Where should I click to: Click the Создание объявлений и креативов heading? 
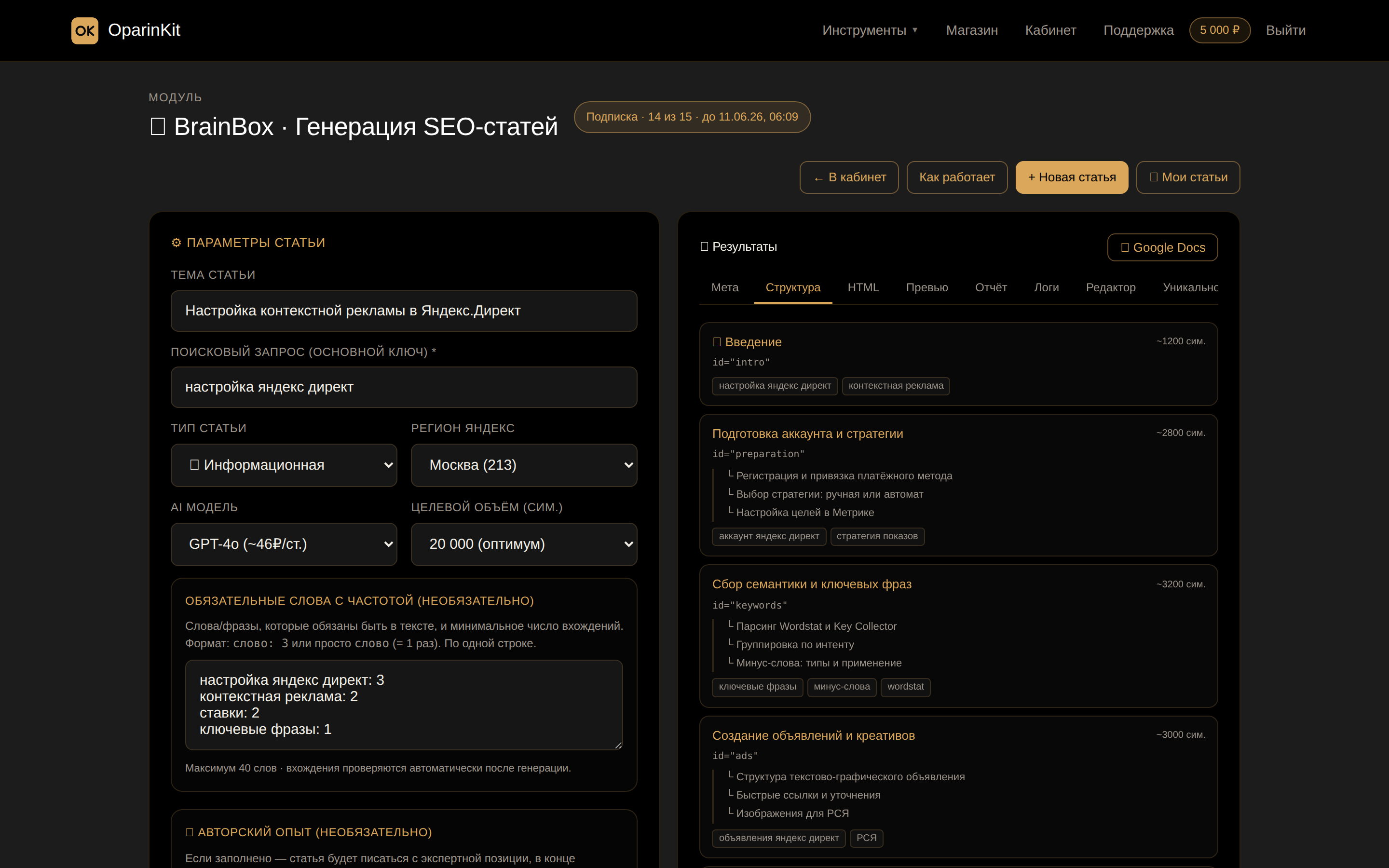point(813,736)
